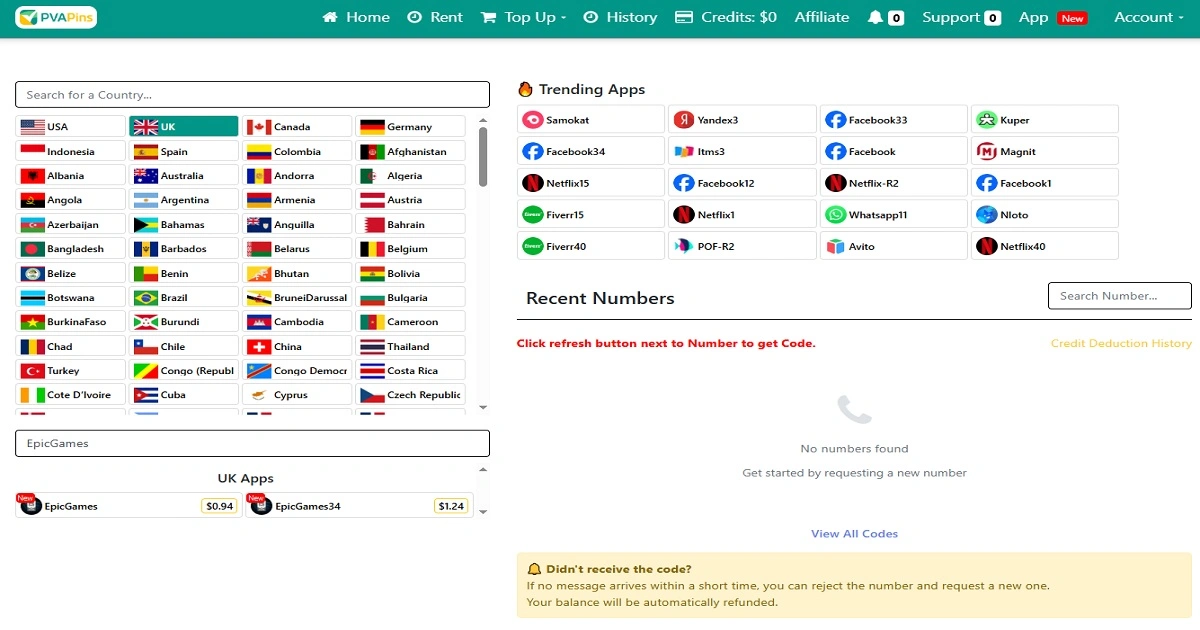Open the POF-R2 trending app

click(742, 246)
